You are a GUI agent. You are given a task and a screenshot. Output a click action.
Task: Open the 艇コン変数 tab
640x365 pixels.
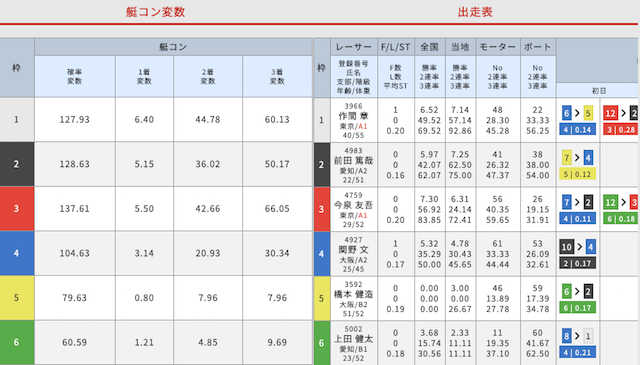[x=156, y=12]
